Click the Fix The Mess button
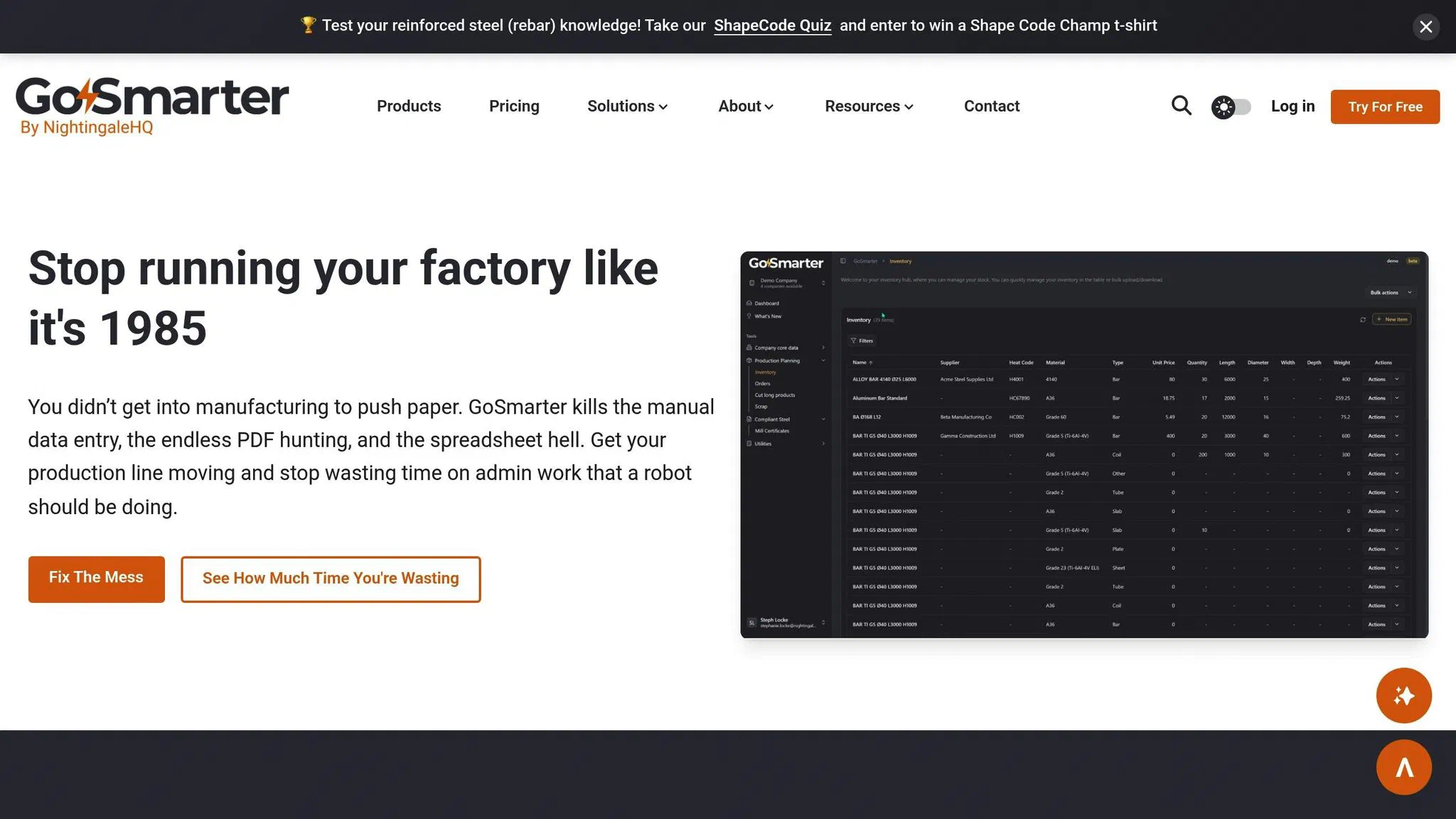Viewport: 1456px width, 819px height. point(96,578)
